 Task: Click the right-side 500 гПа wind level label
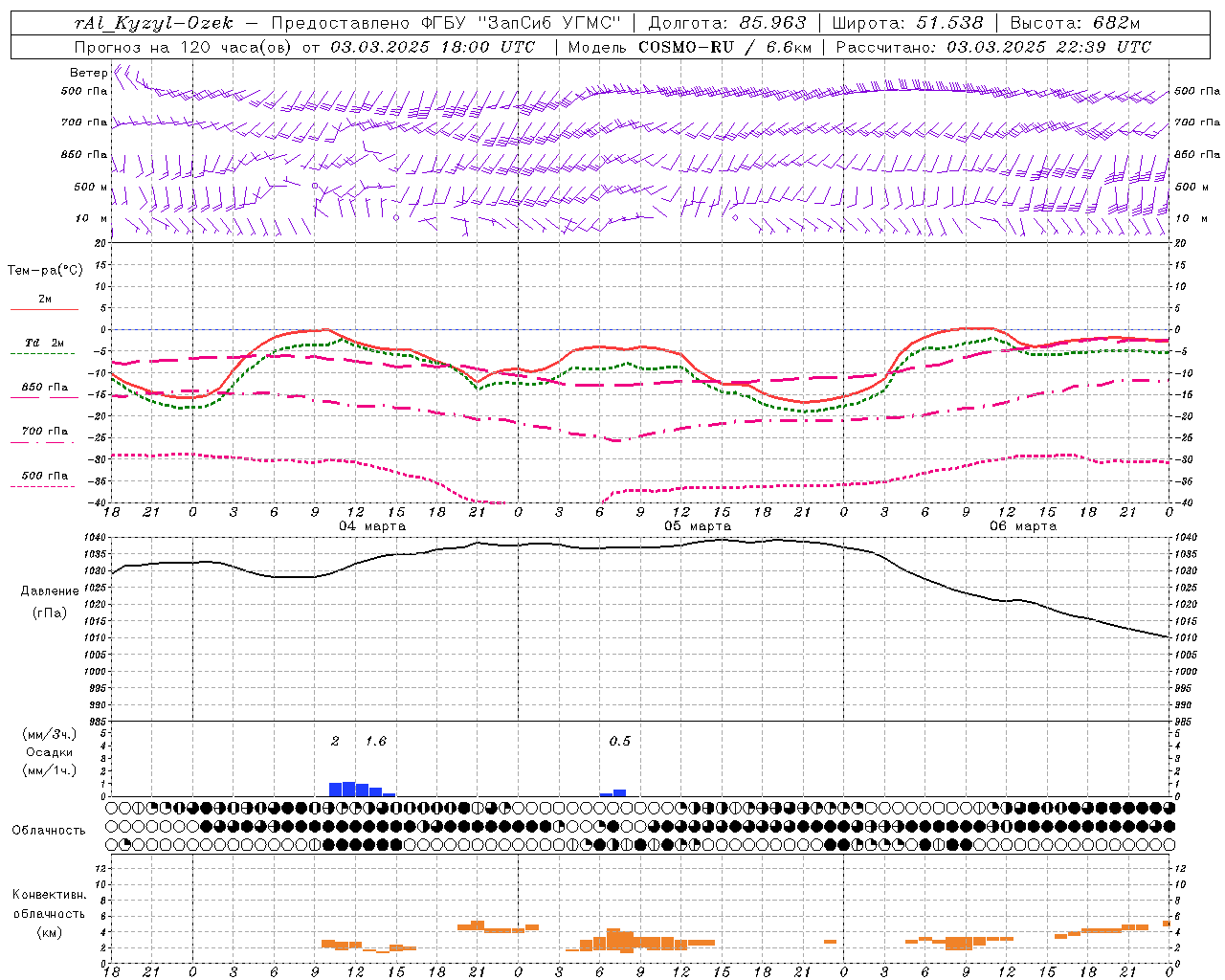[1197, 91]
